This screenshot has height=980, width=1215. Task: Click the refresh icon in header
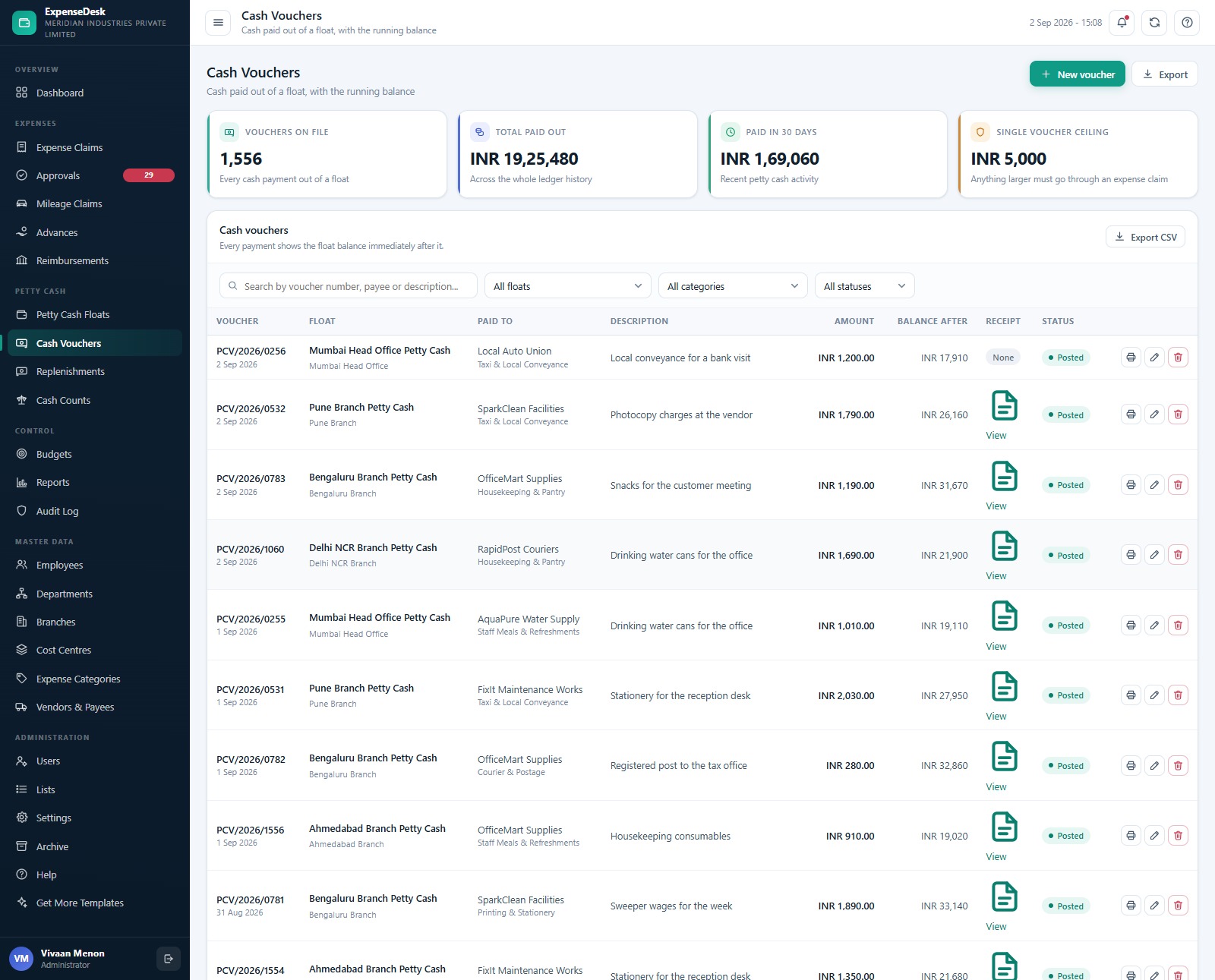tap(1154, 23)
